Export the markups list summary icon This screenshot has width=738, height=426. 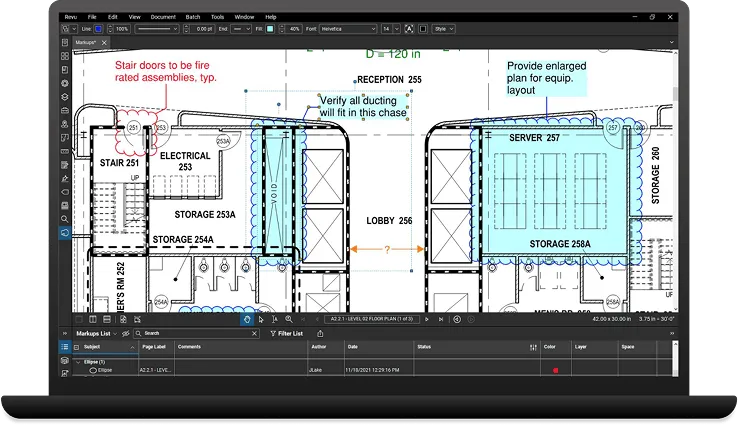pos(320,333)
